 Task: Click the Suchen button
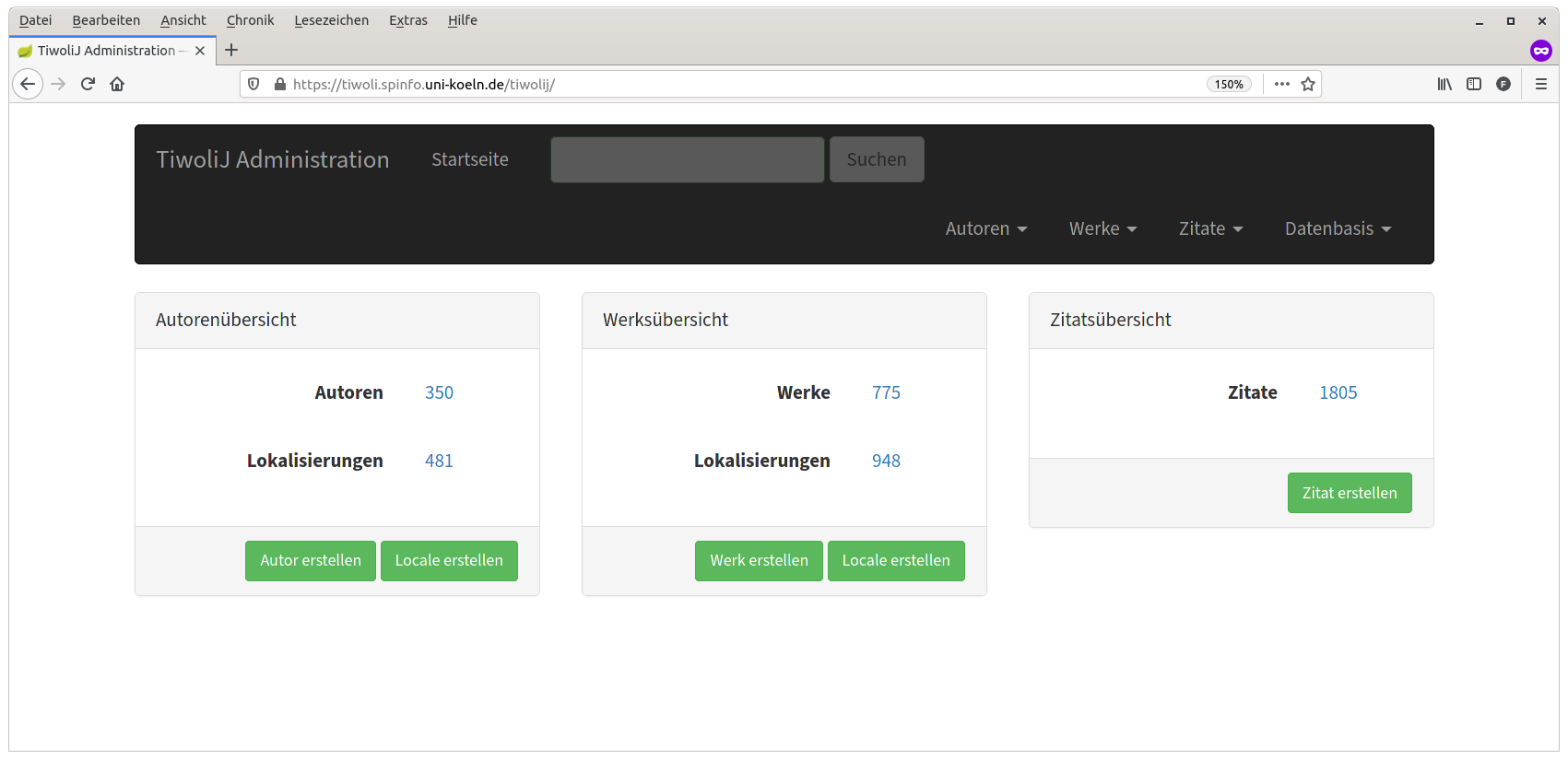point(877,159)
